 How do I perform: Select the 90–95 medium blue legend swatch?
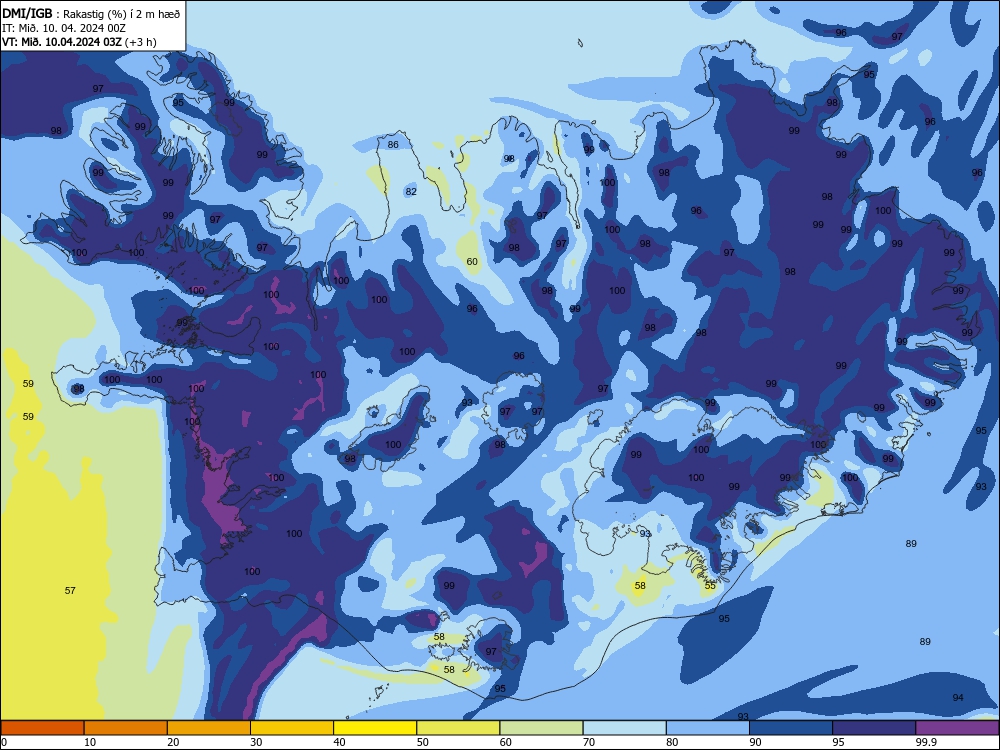point(791,728)
